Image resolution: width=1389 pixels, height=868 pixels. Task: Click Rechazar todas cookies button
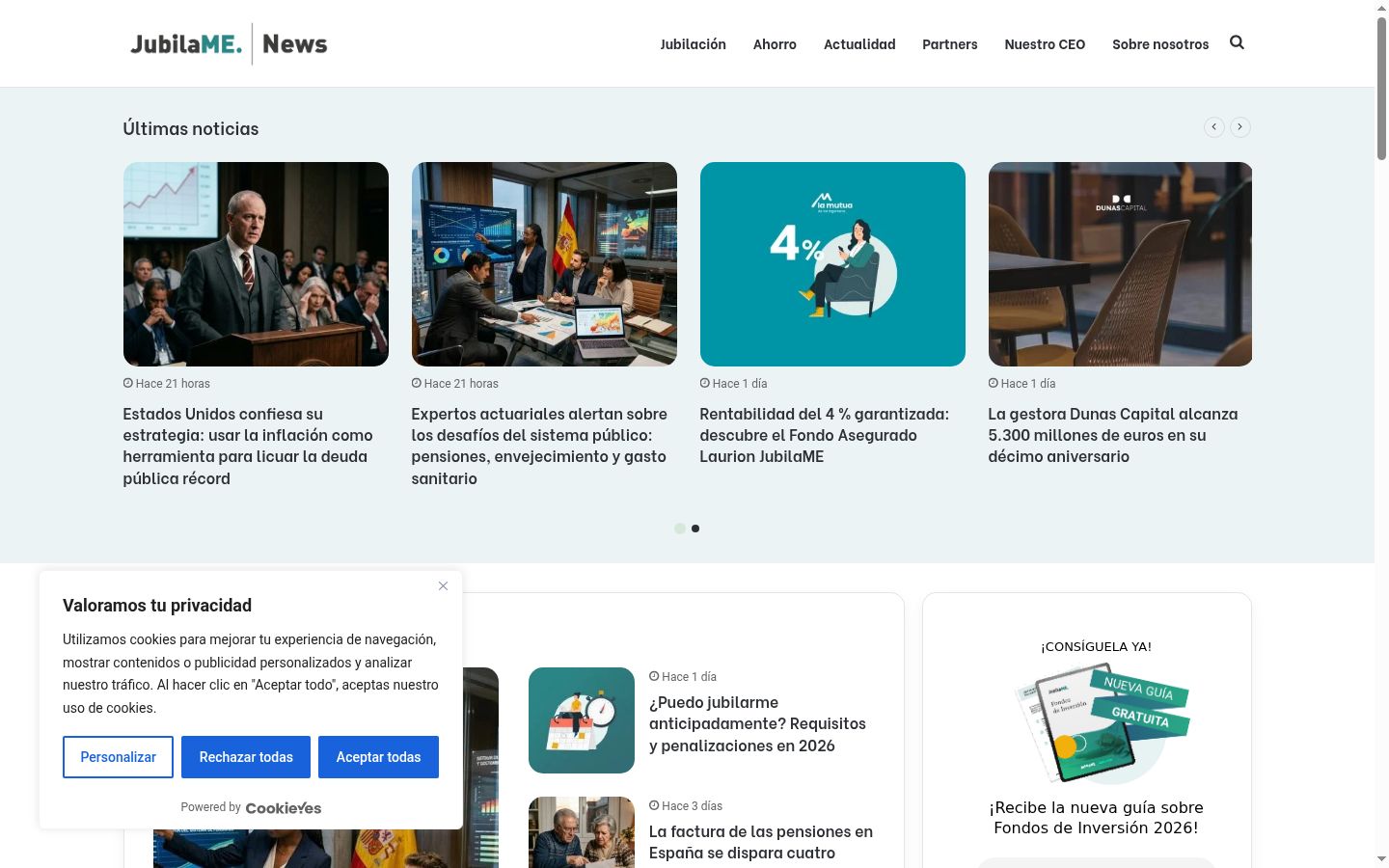[246, 757]
